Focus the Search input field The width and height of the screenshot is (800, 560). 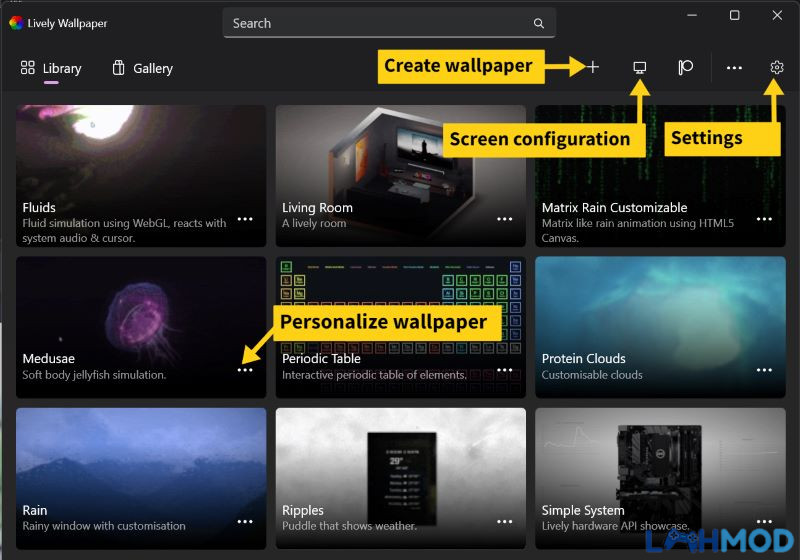coord(389,23)
